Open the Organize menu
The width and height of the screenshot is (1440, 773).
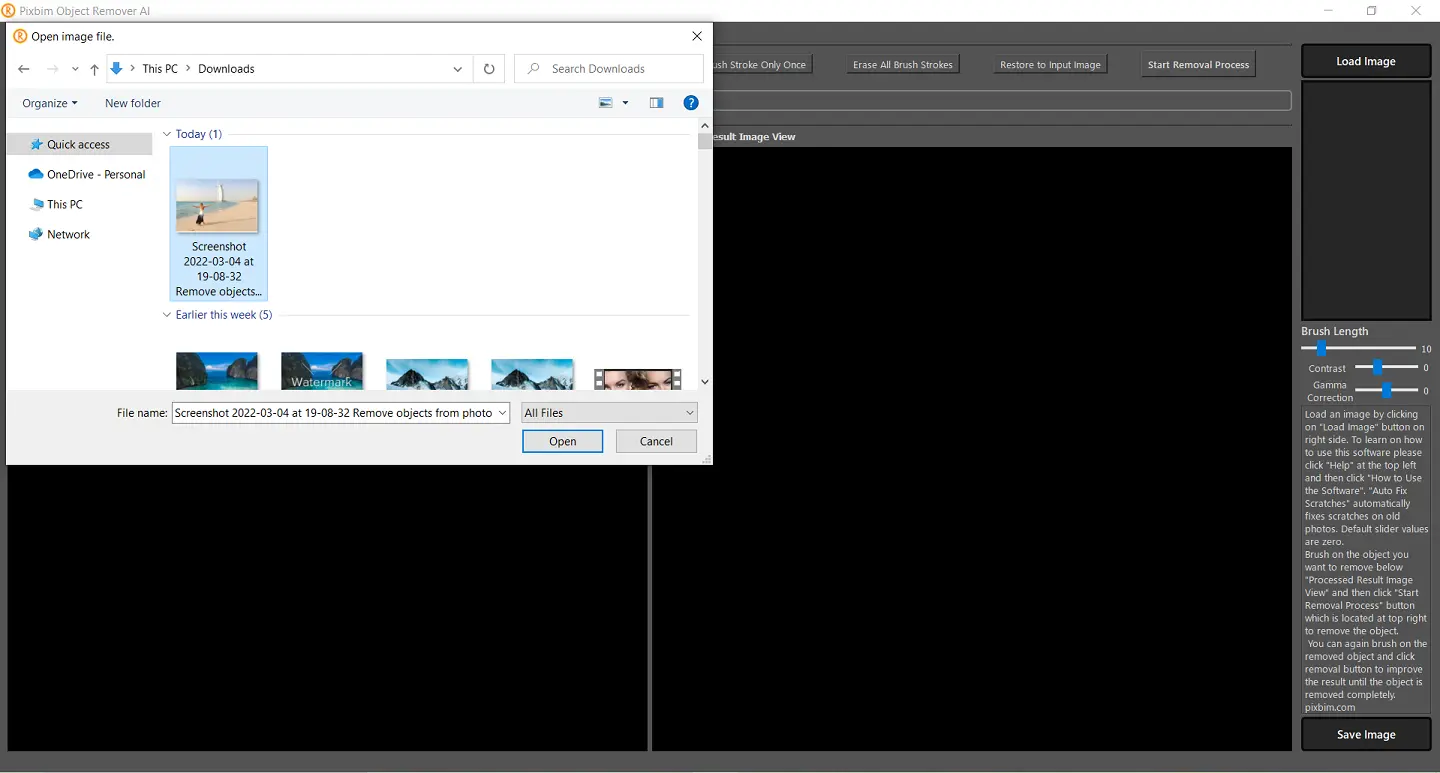pyautogui.click(x=50, y=103)
